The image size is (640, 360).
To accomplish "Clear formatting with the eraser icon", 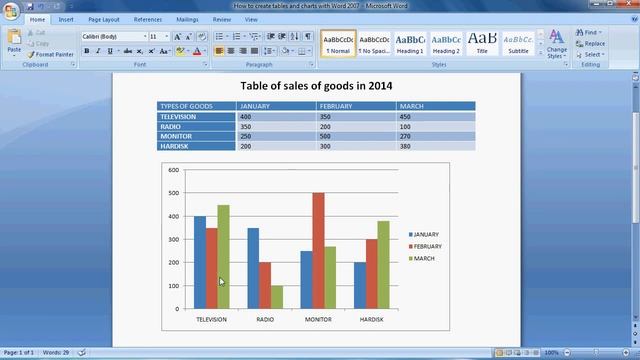I will [202, 37].
